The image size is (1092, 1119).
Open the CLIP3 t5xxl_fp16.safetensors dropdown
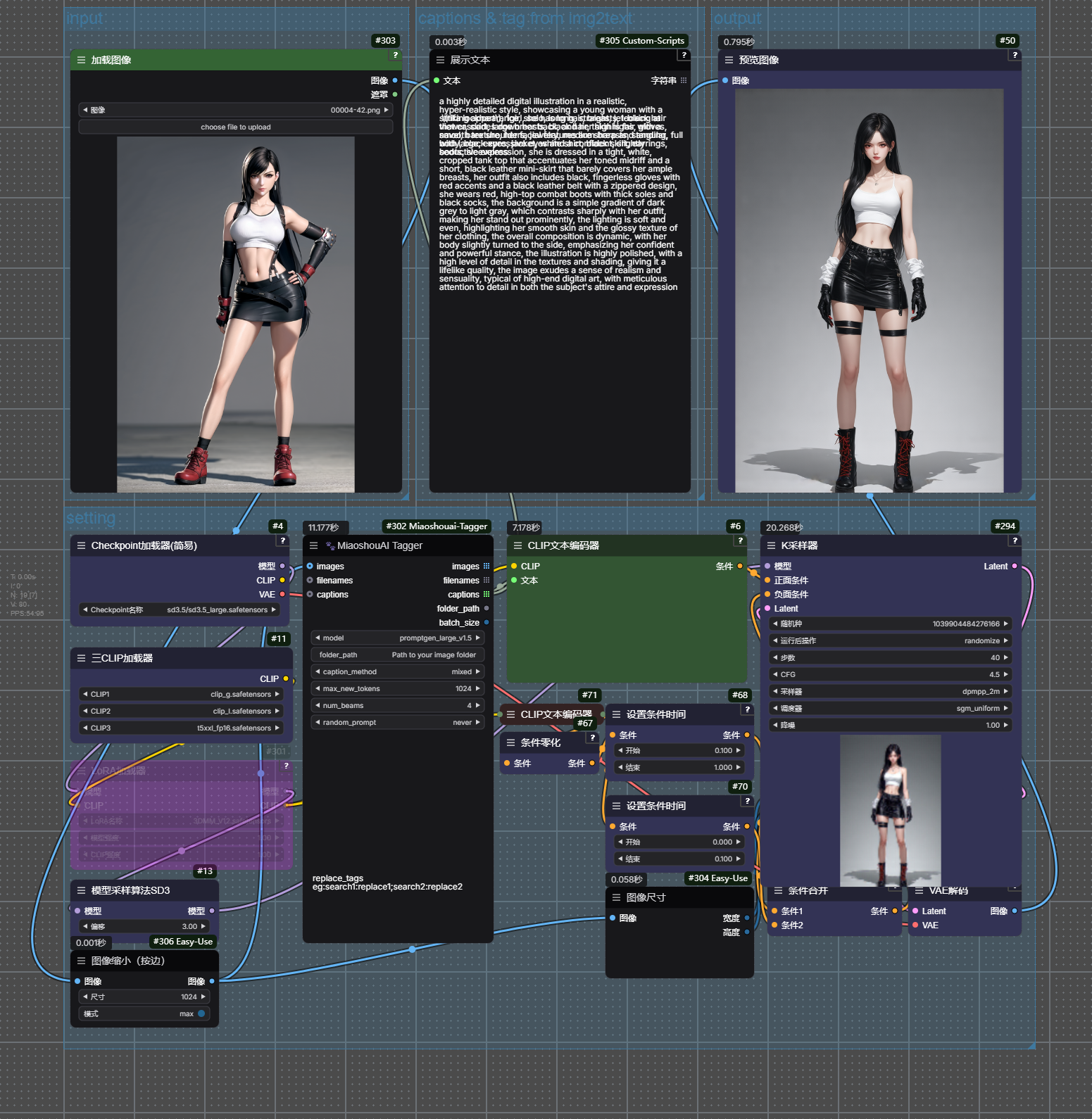(x=182, y=728)
